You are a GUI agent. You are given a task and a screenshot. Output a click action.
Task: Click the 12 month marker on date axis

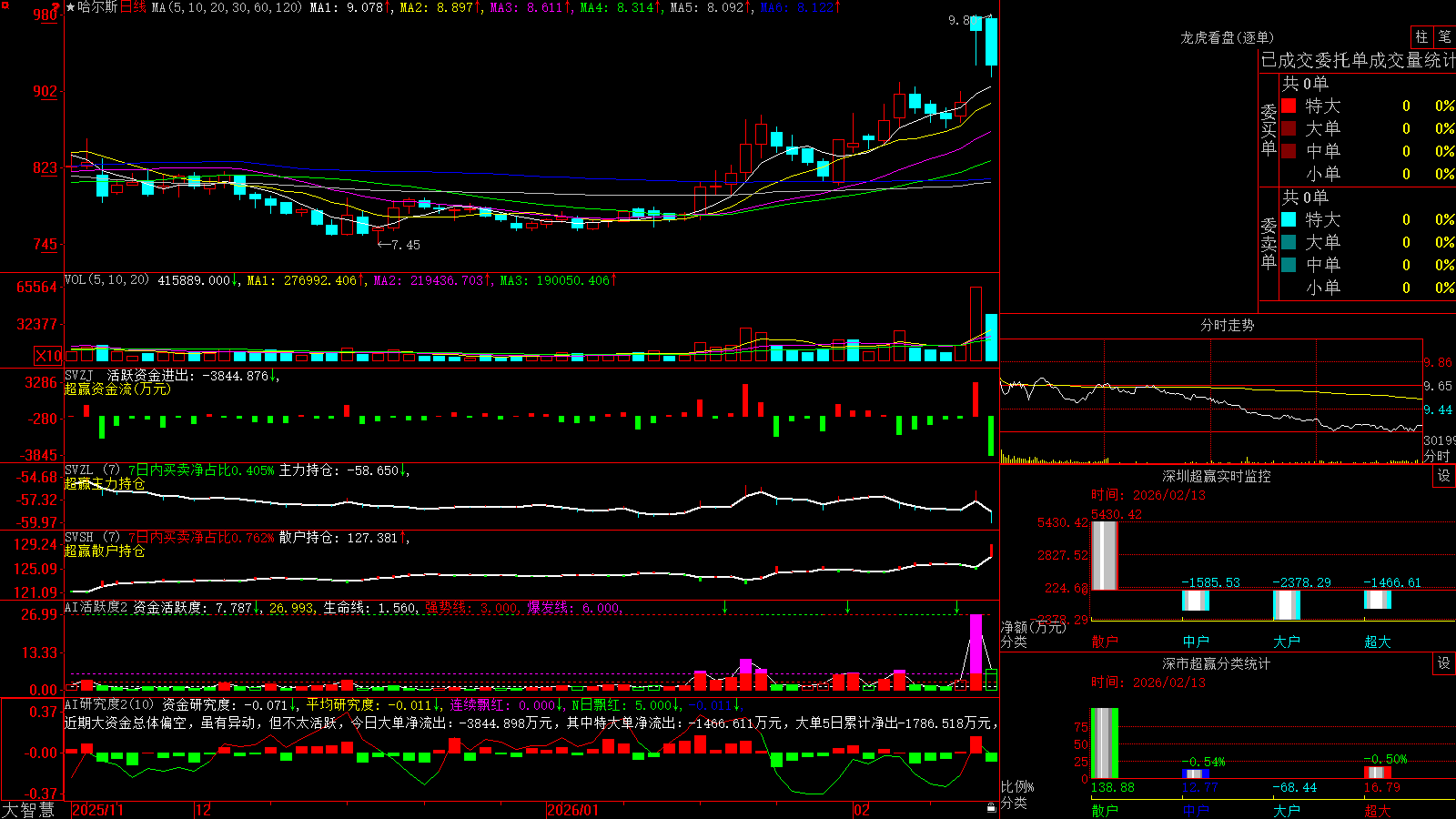pyautogui.click(x=203, y=810)
